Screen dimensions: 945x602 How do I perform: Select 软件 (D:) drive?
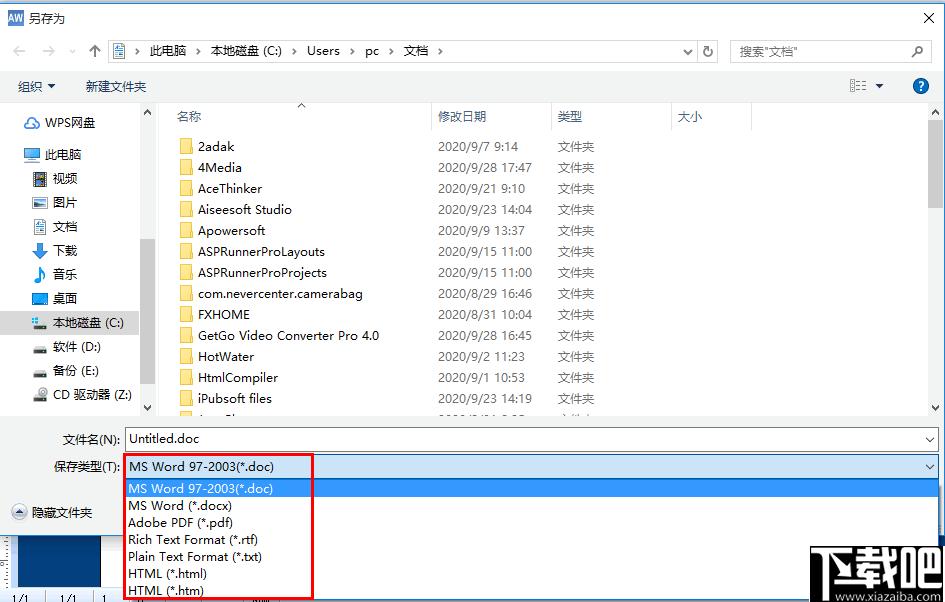66,347
